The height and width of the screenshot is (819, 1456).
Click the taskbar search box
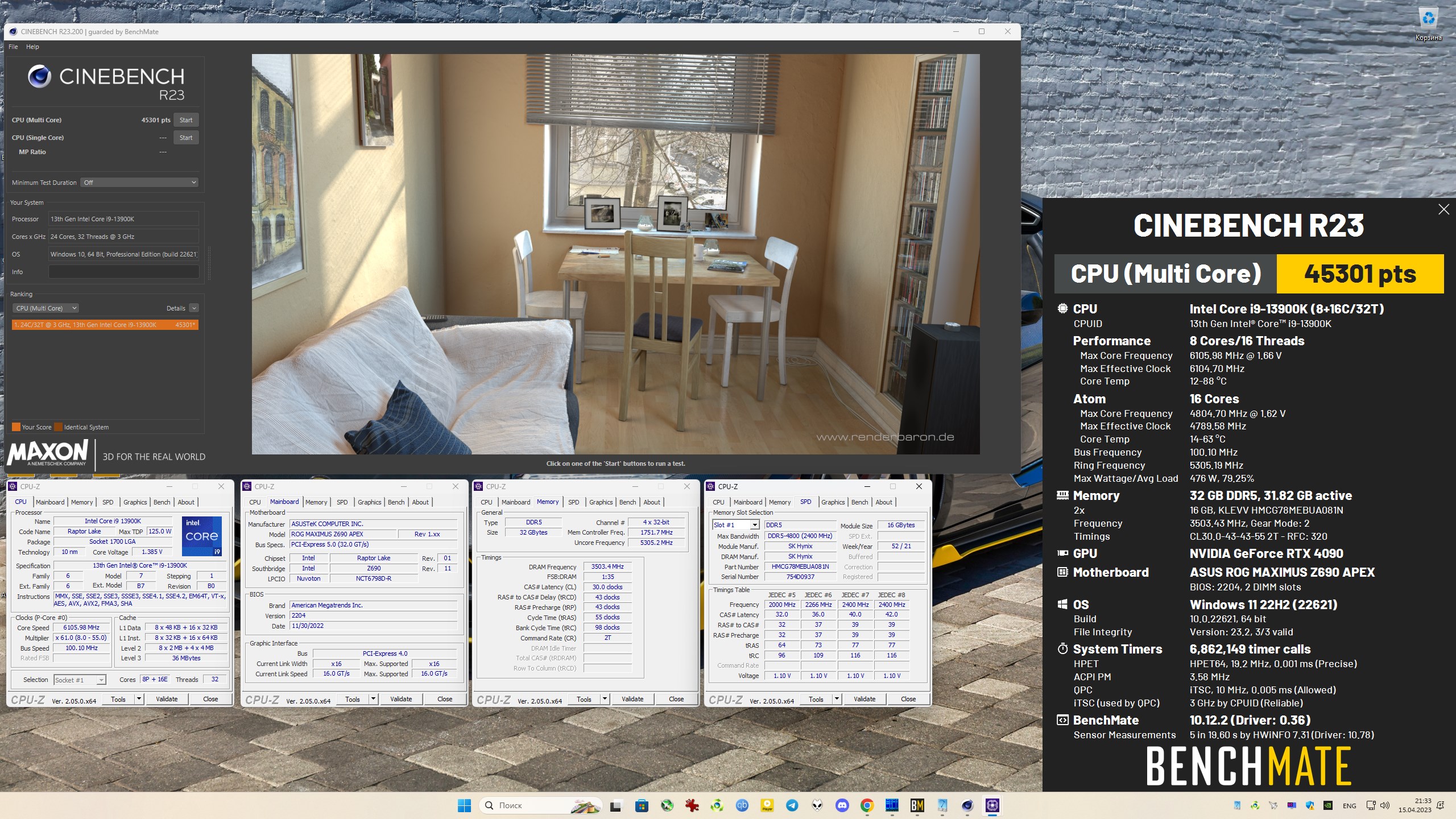point(540,805)
